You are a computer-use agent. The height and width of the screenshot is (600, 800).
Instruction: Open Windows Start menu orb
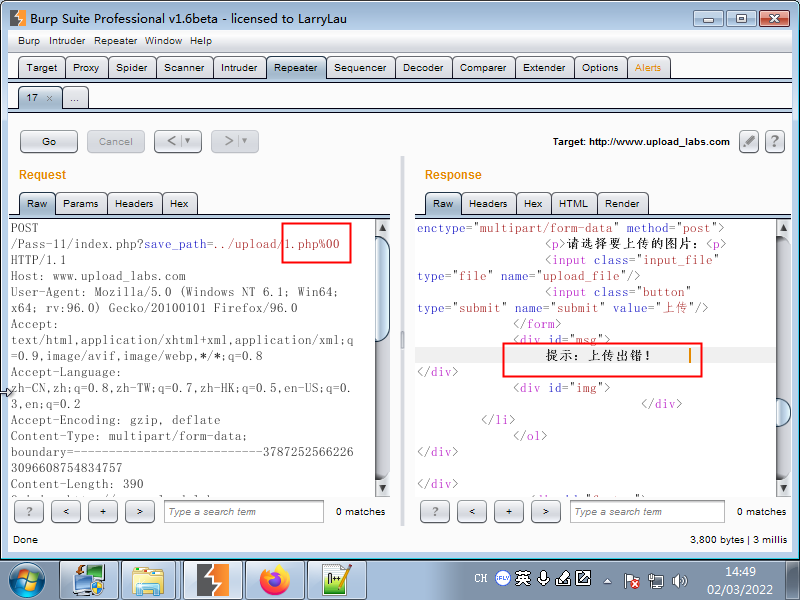coord(27,581)
